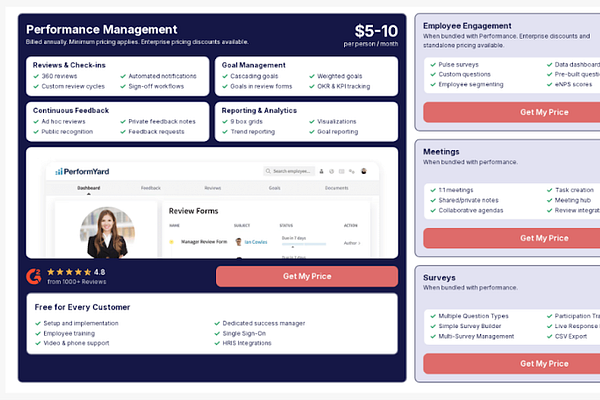The height and width of the screenshot is (400, 600).
Task: Switch to the Feedback tab
Action: 151,188
